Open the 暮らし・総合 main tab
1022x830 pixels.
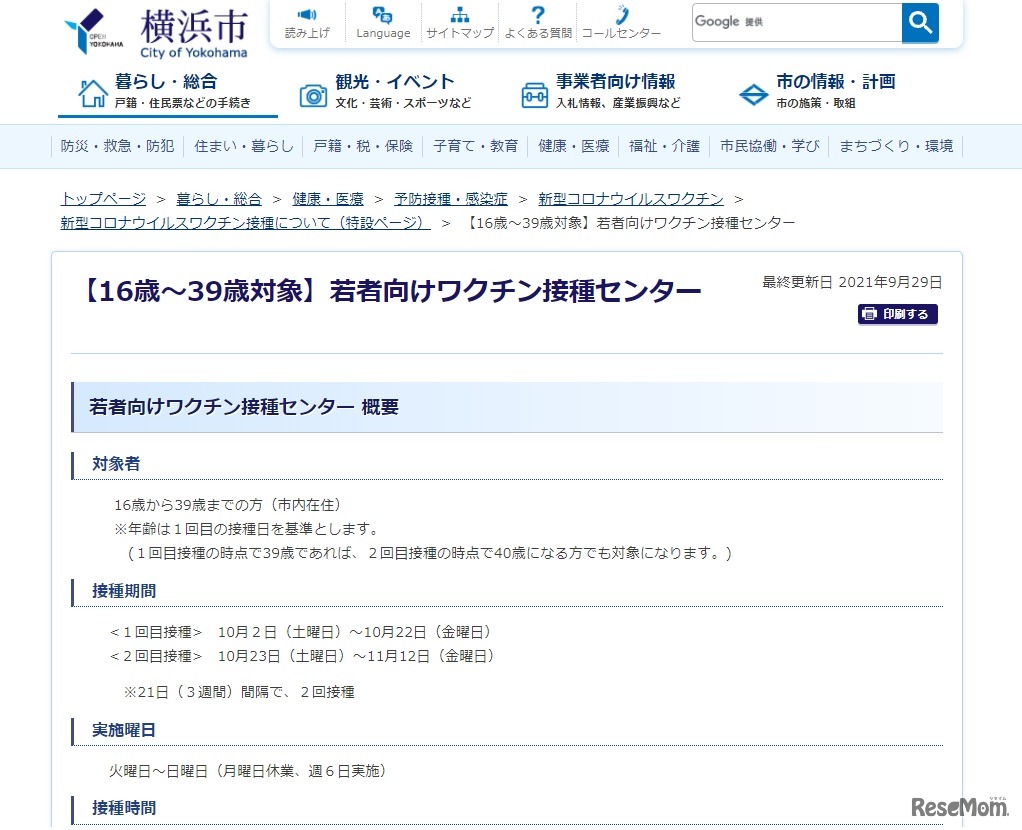(167, 92)
